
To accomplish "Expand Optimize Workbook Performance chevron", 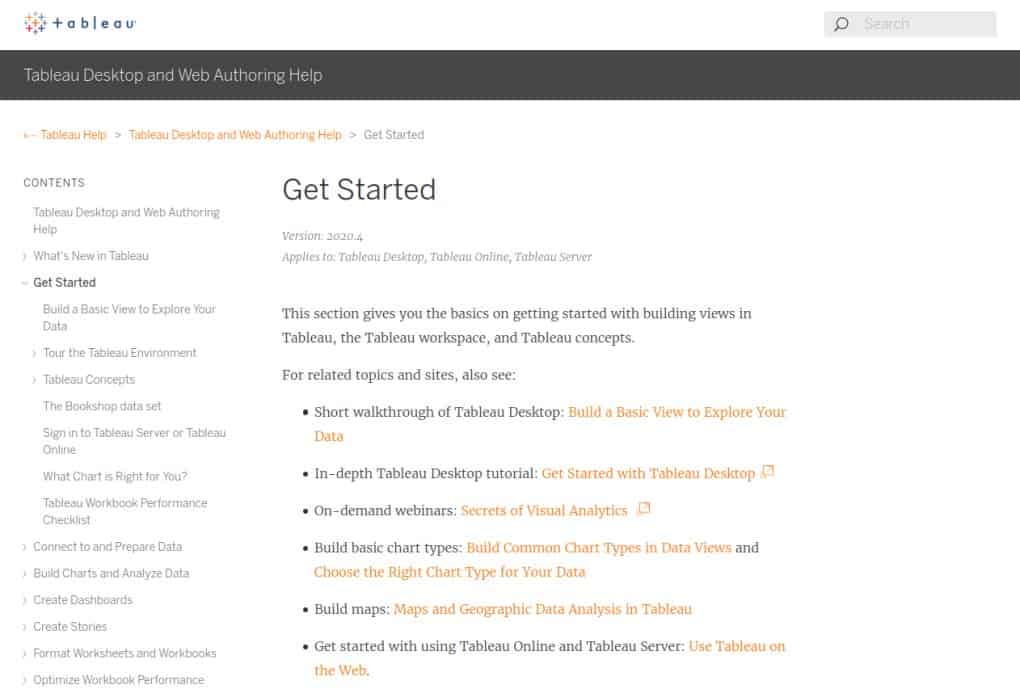I will click(x=25, y=681).
